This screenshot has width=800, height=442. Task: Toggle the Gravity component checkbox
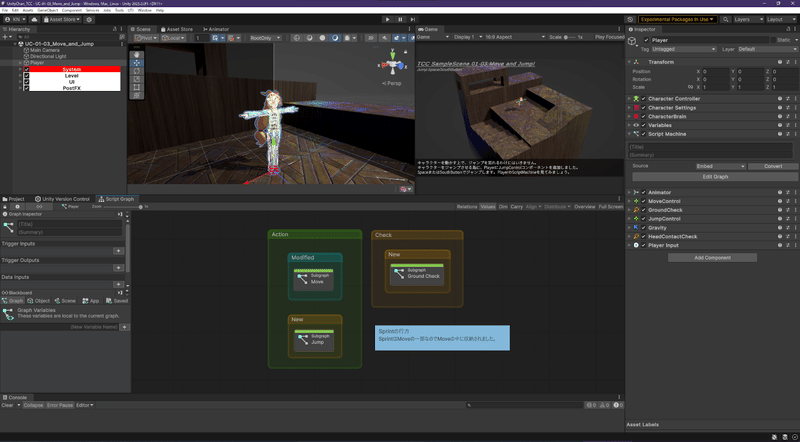tap(643, 227)
